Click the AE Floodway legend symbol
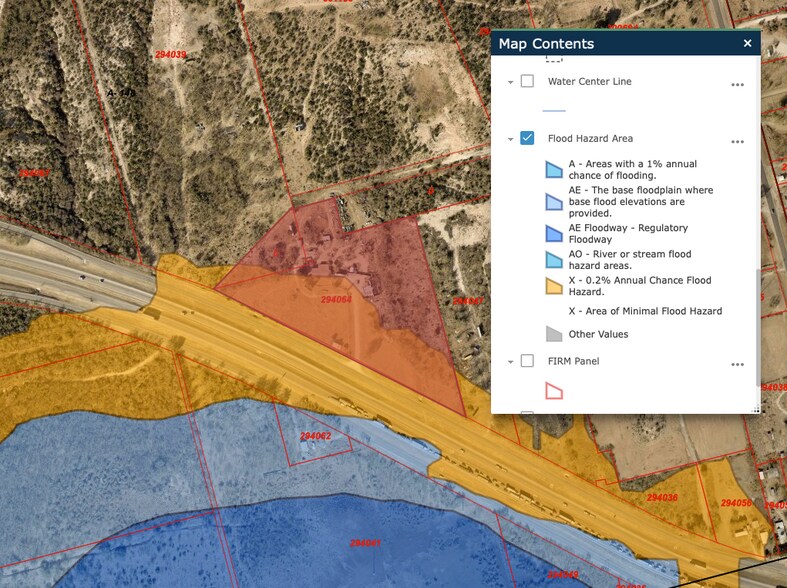Image resolution: width=787 pixels, height=588 pixels. pos(553,234)
